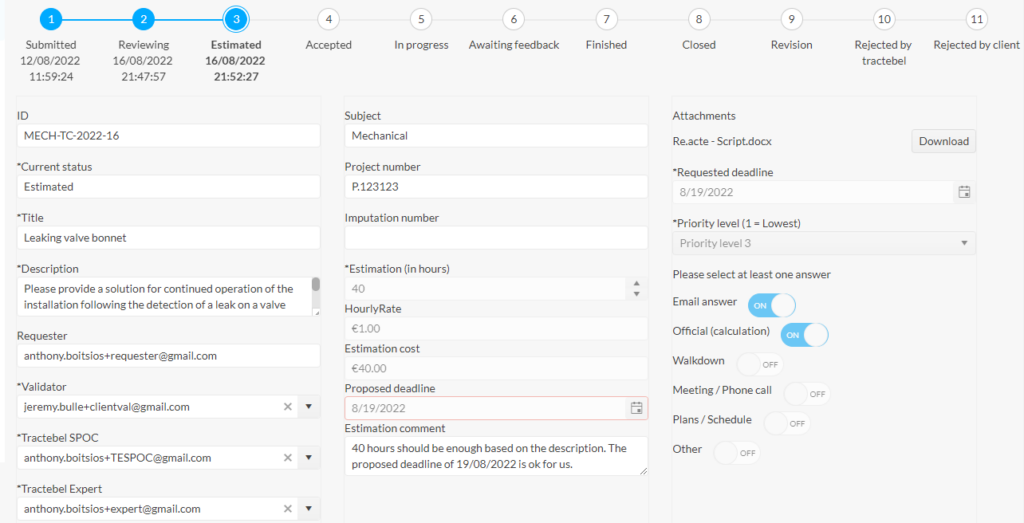Clear the Tractebel Expert selection X icon
This screenshot has width=1024, height=523.
287,509
